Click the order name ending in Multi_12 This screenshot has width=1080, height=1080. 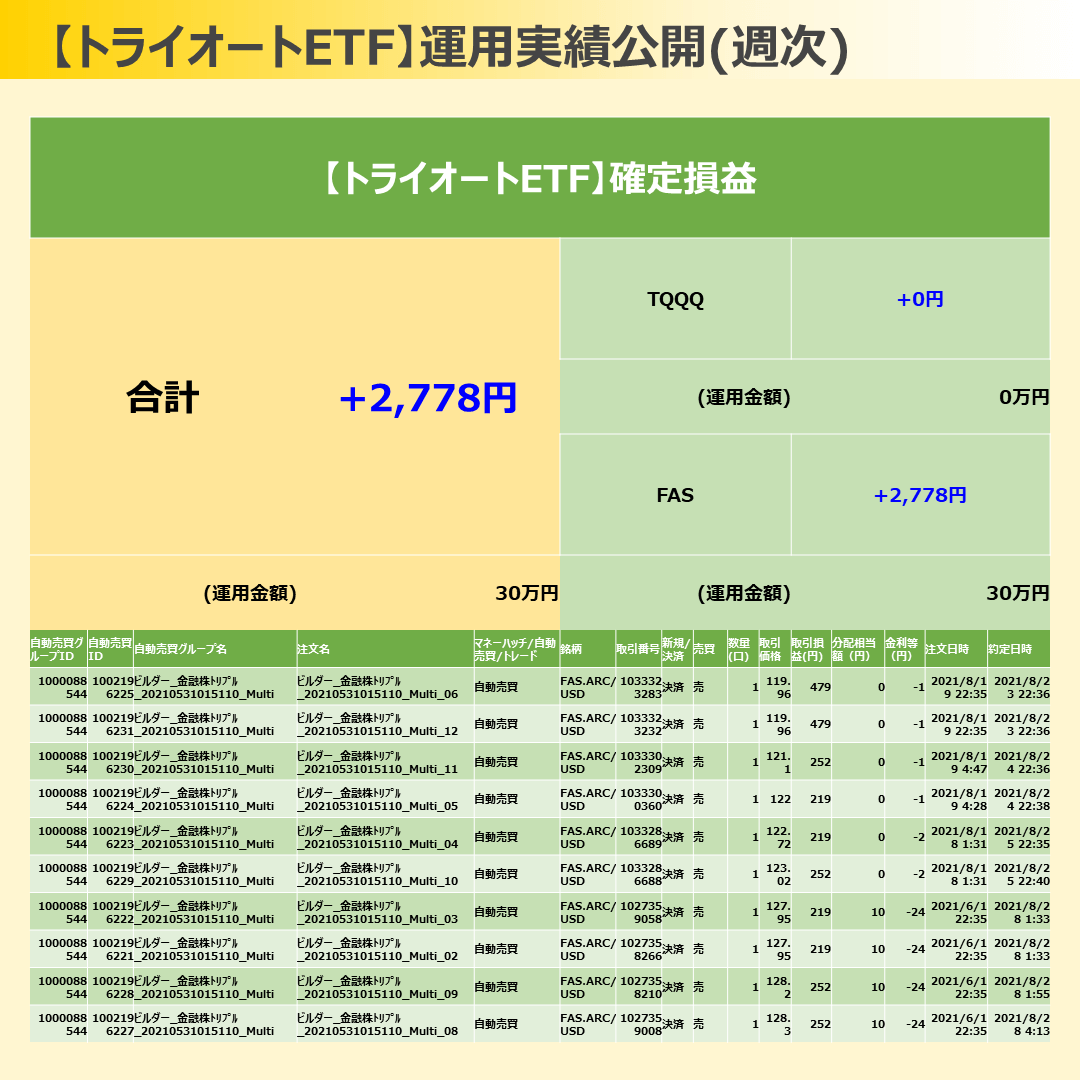378,724
